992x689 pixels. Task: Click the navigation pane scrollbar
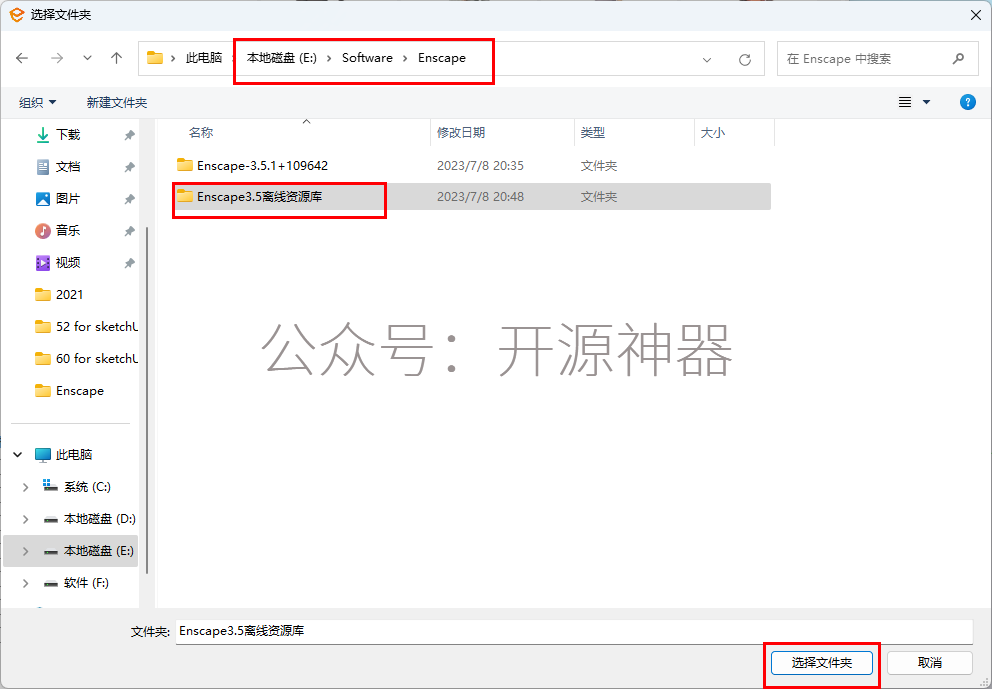pyautogui.click(x=147, y=400)
